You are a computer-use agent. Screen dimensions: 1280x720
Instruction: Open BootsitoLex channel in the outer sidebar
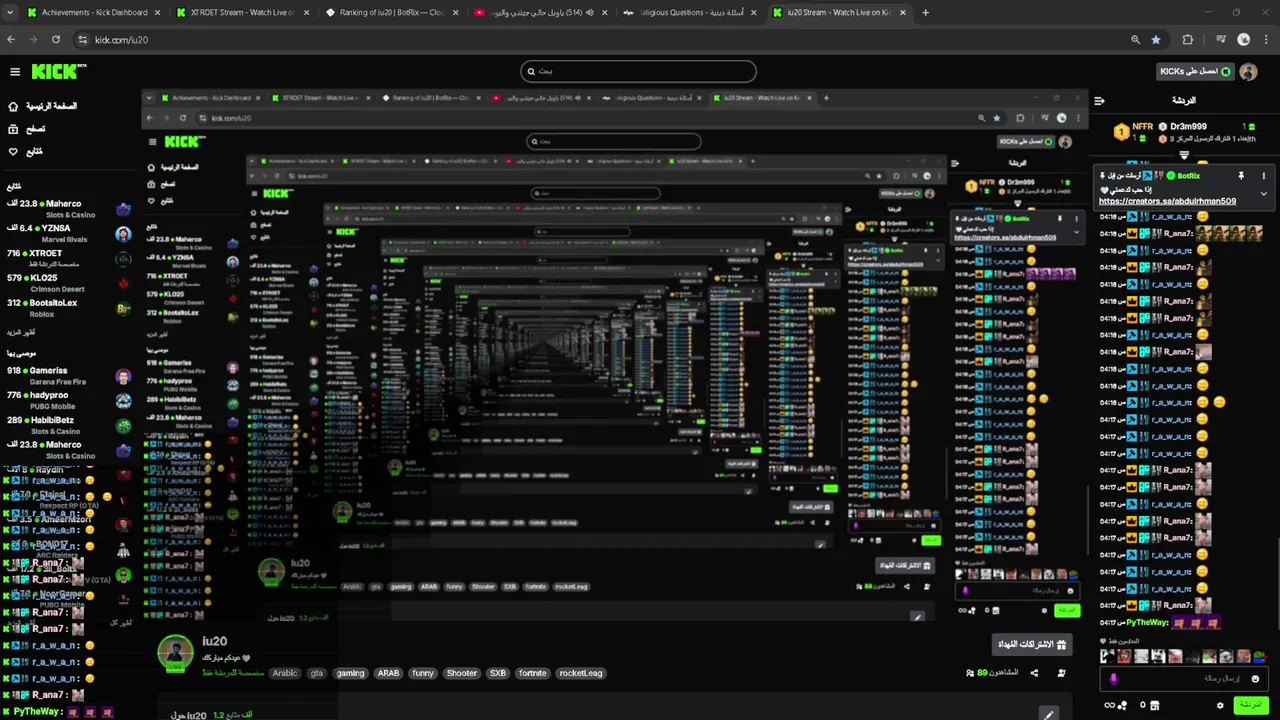[67, 308]
